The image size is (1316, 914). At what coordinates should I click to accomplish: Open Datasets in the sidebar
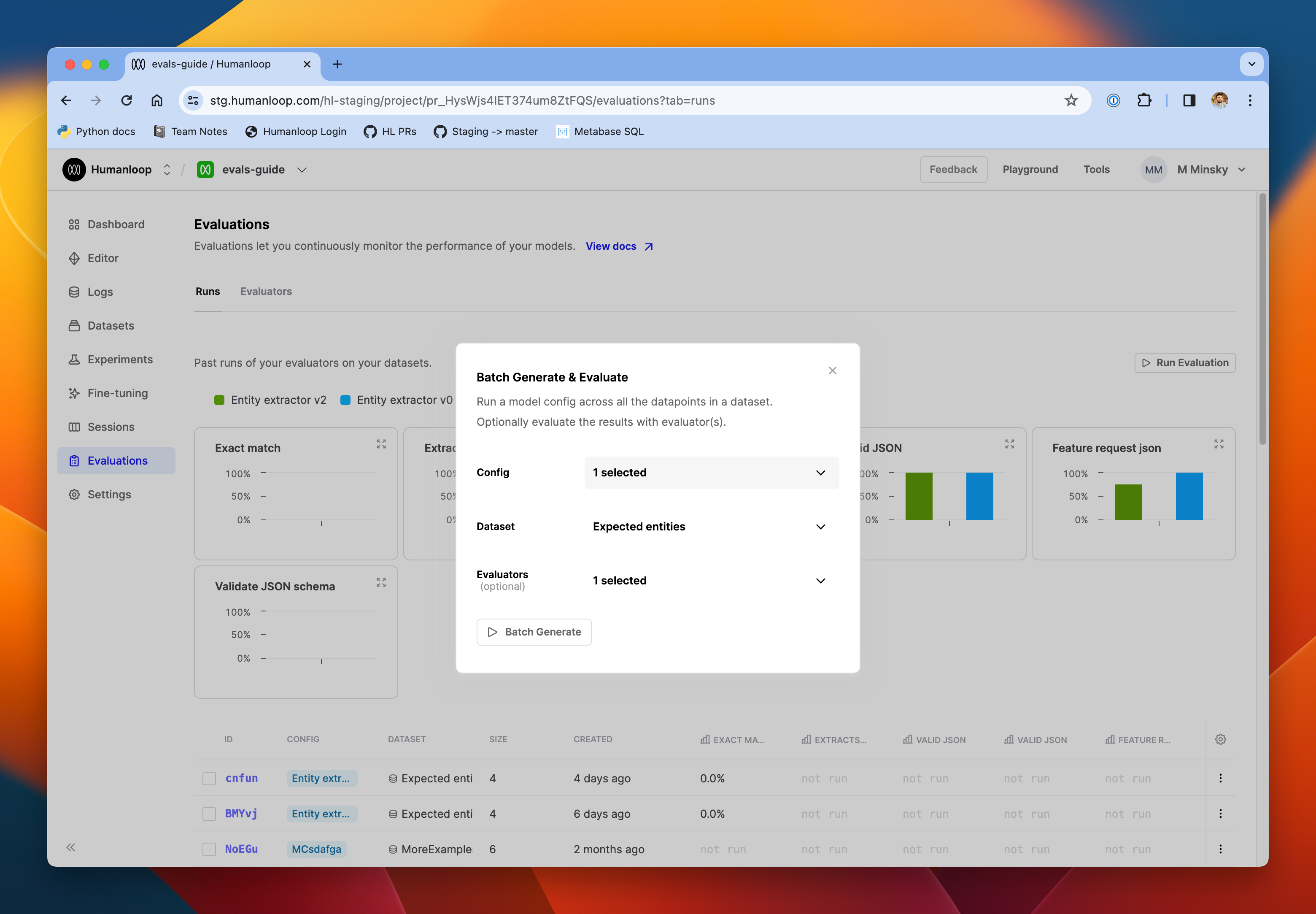(x=116, y=326)
